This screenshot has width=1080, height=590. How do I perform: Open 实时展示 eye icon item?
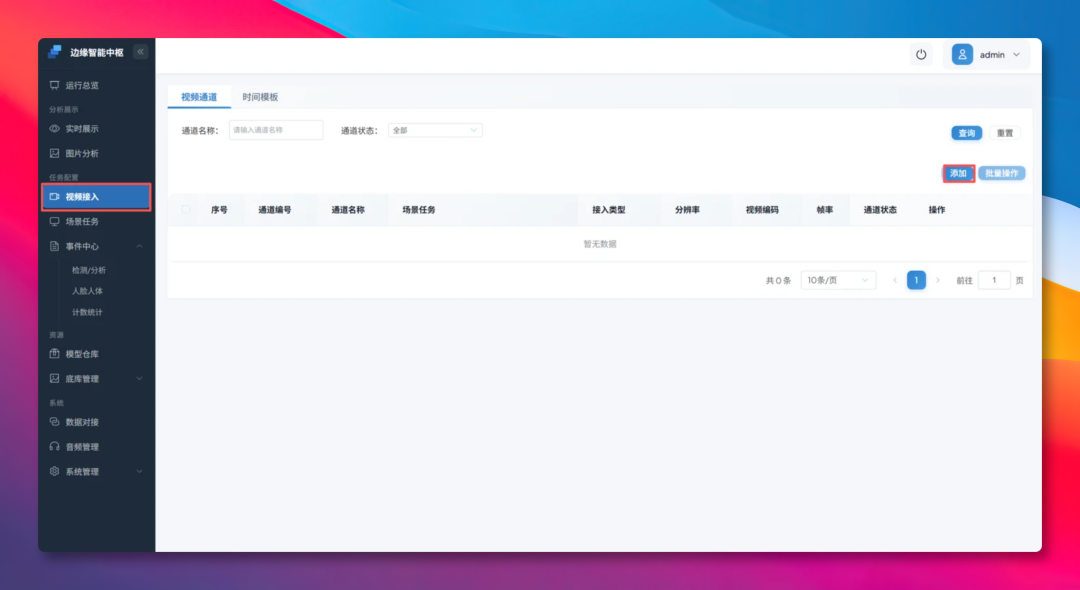click(54, 129)
